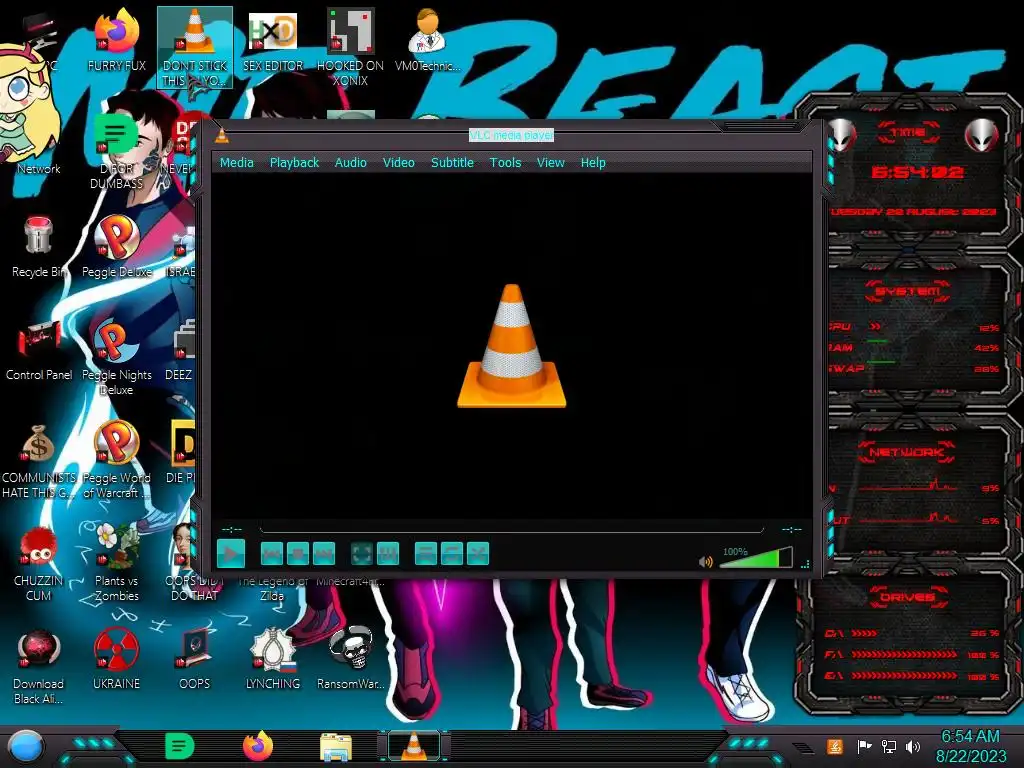
Task: Select Plants vs Zombies shortcut
Action: 117,563
